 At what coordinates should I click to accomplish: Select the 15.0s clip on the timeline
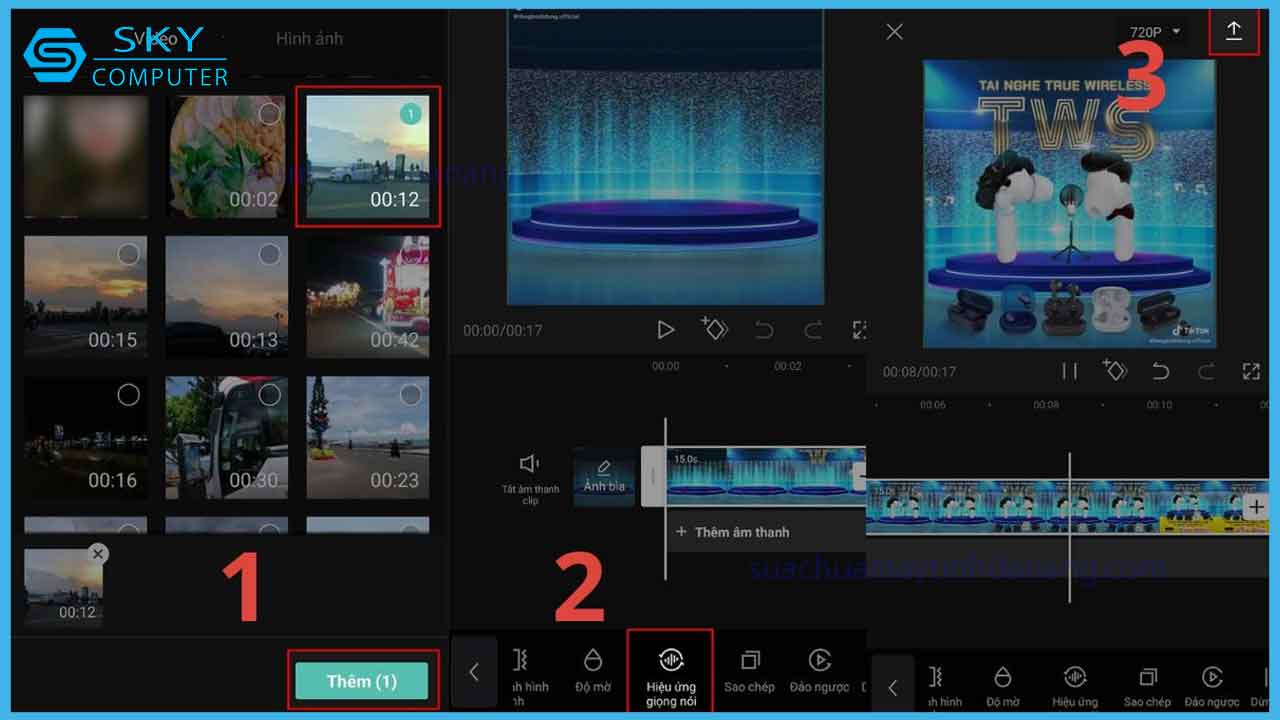pos(766,476)
